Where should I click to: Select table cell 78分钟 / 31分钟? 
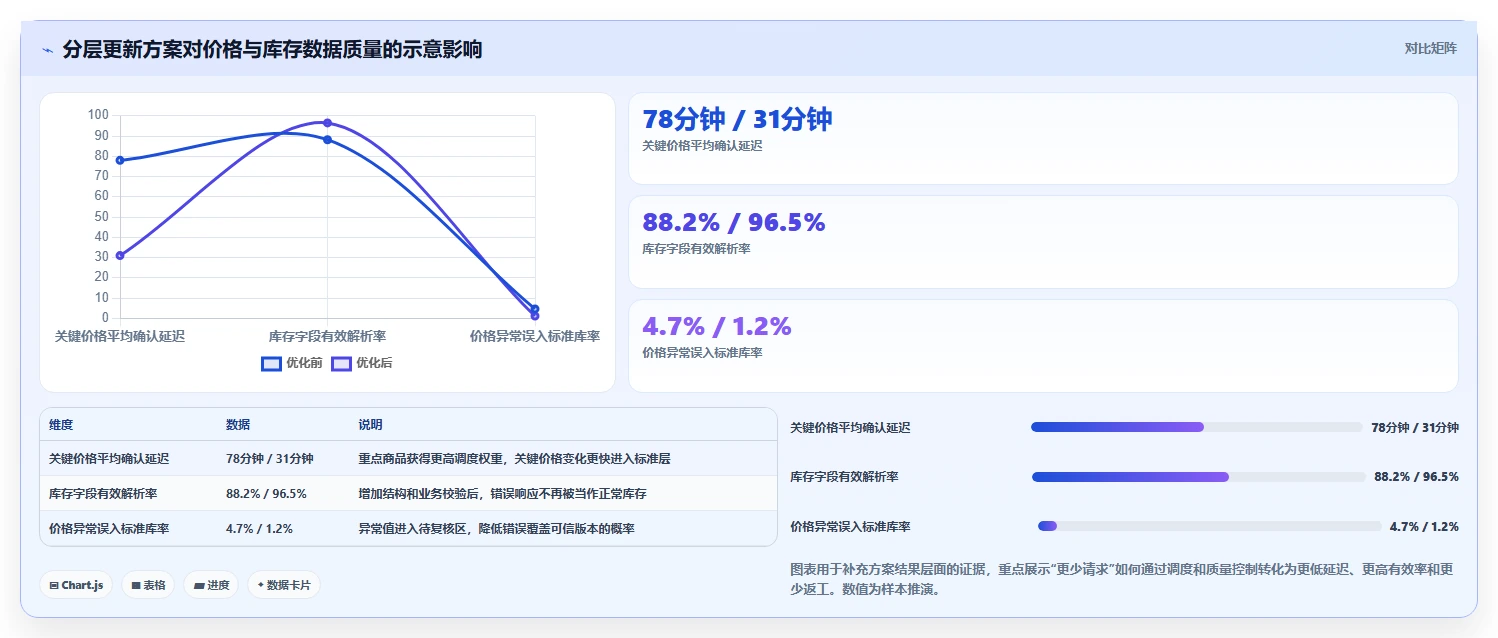click(x=270, y=459)
